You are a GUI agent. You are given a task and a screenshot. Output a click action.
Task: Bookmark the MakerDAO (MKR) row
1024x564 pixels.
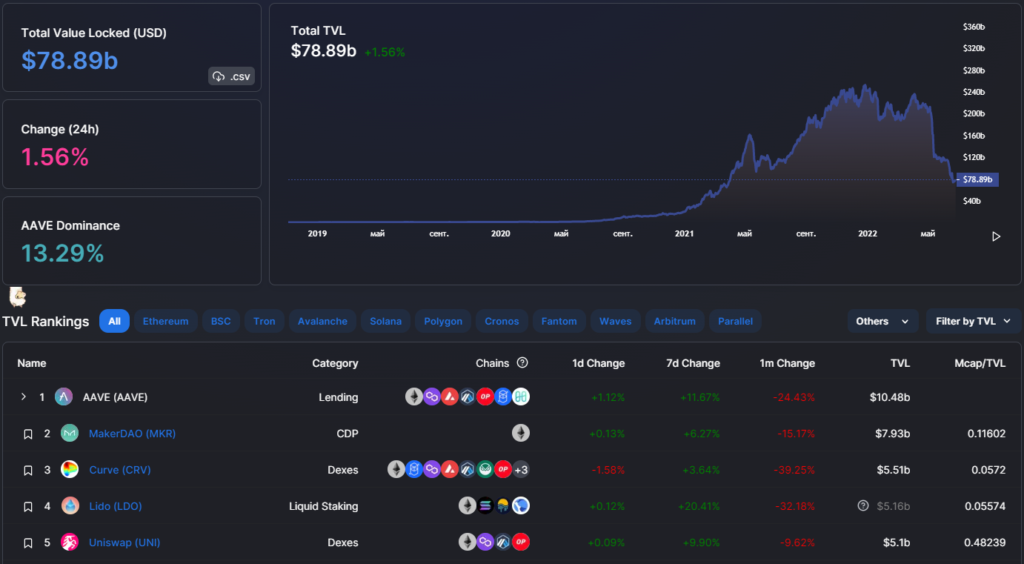pyautogui.click(x=28, y=434)
